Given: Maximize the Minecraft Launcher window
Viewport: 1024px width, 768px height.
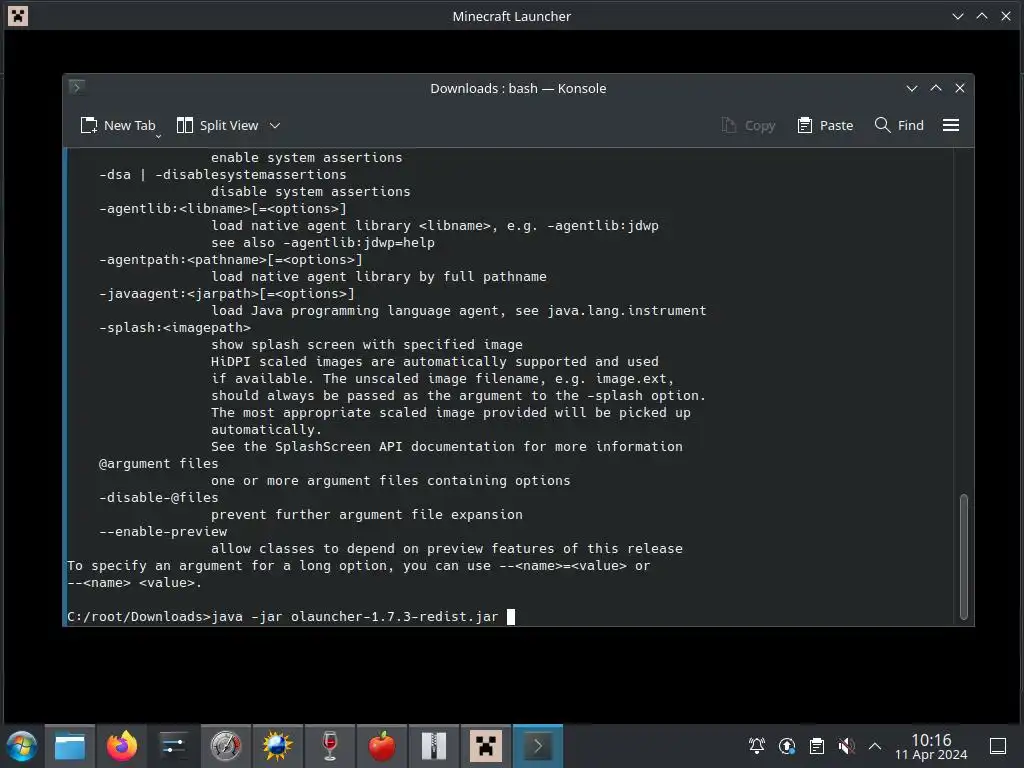Looking at the screenshot, I should pyautogui.click(x=982, y=16).
